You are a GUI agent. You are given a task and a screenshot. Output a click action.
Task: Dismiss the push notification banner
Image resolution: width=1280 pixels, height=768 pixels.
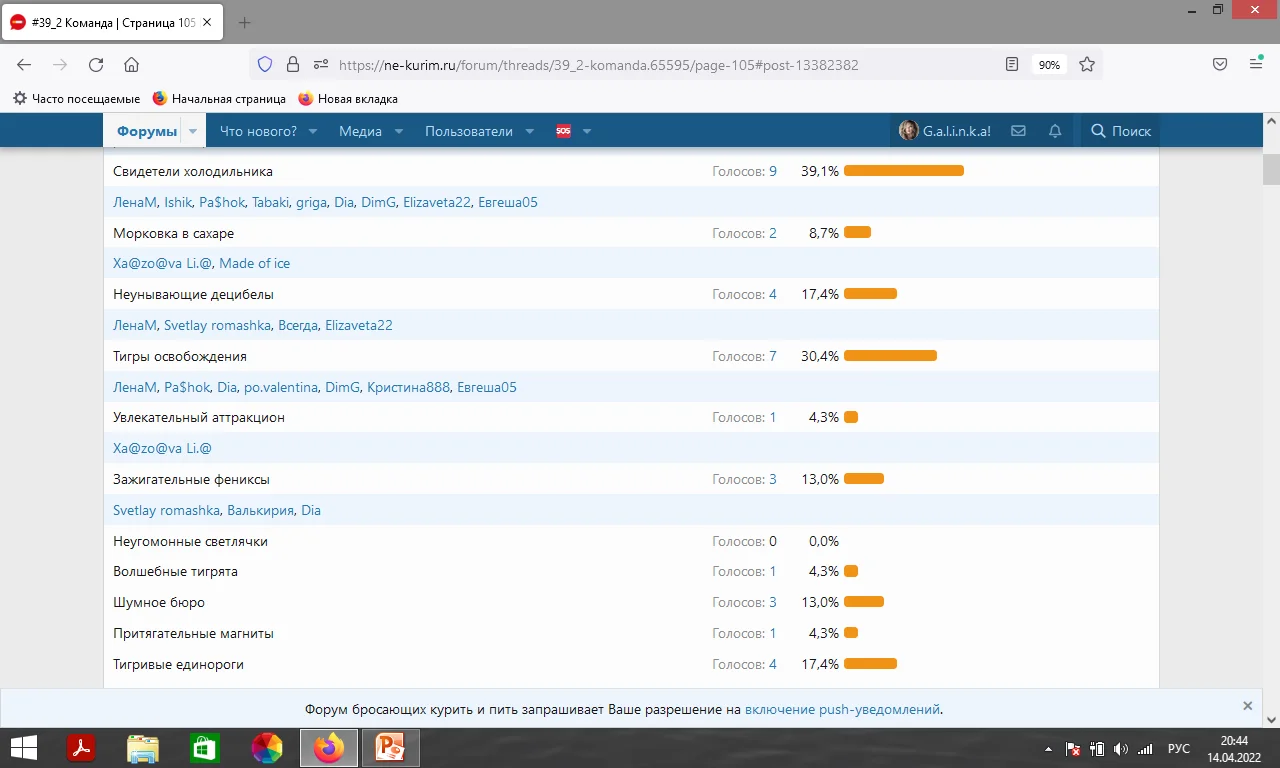[1247, 706]
